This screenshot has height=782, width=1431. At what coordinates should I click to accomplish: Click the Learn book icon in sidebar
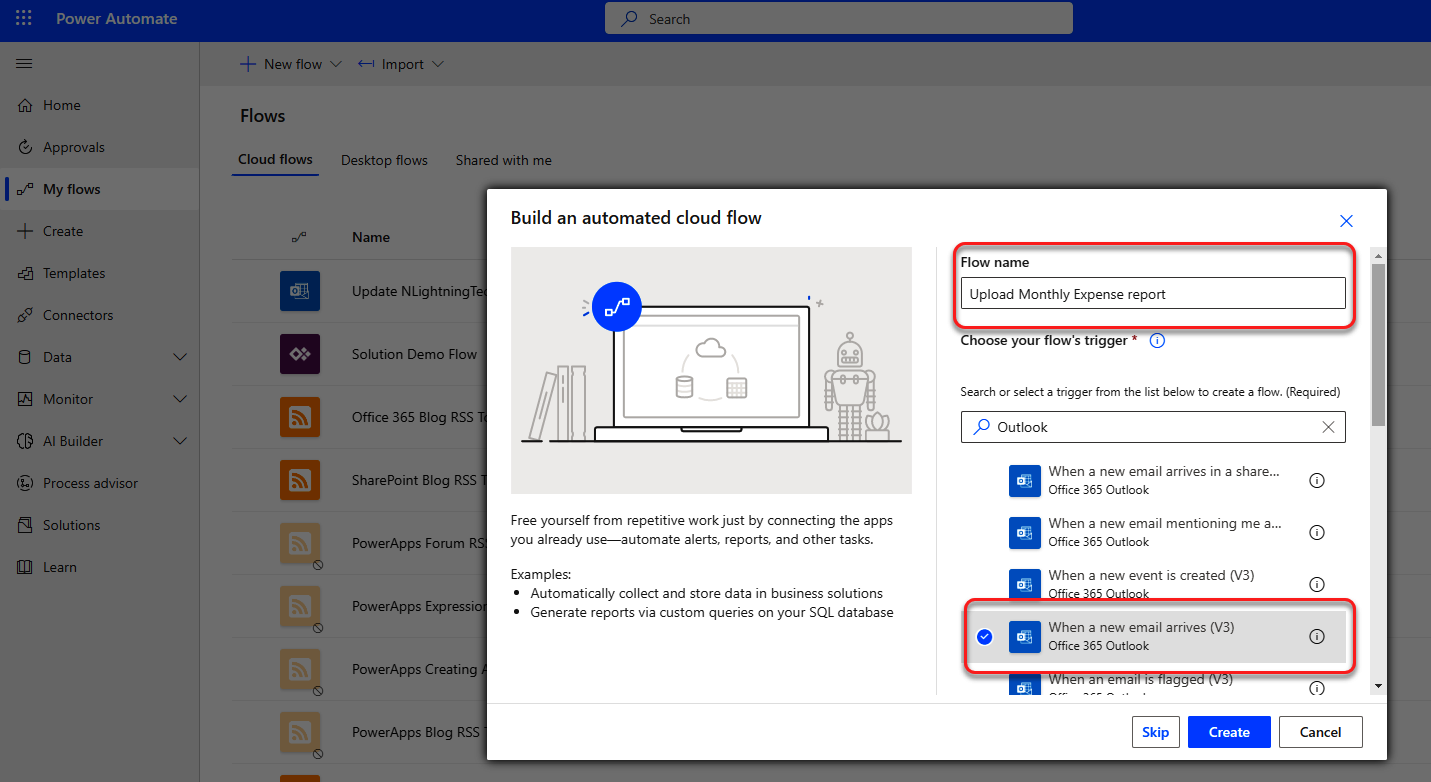pos(25,567)
